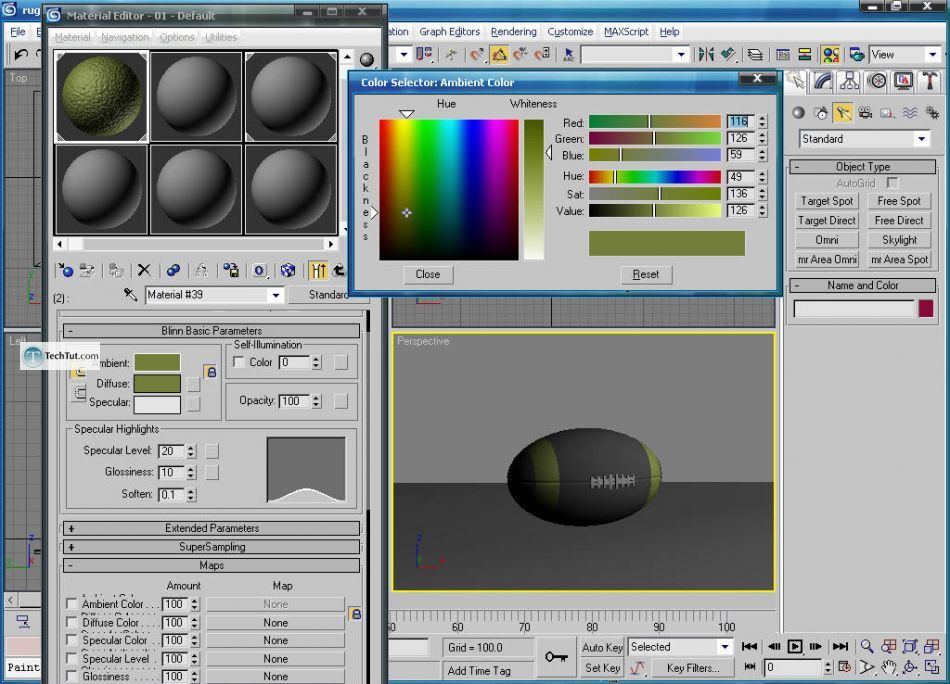Open the Display command panel tab
This screenshot has height=684, width=950.
click(x=903, y=81)
